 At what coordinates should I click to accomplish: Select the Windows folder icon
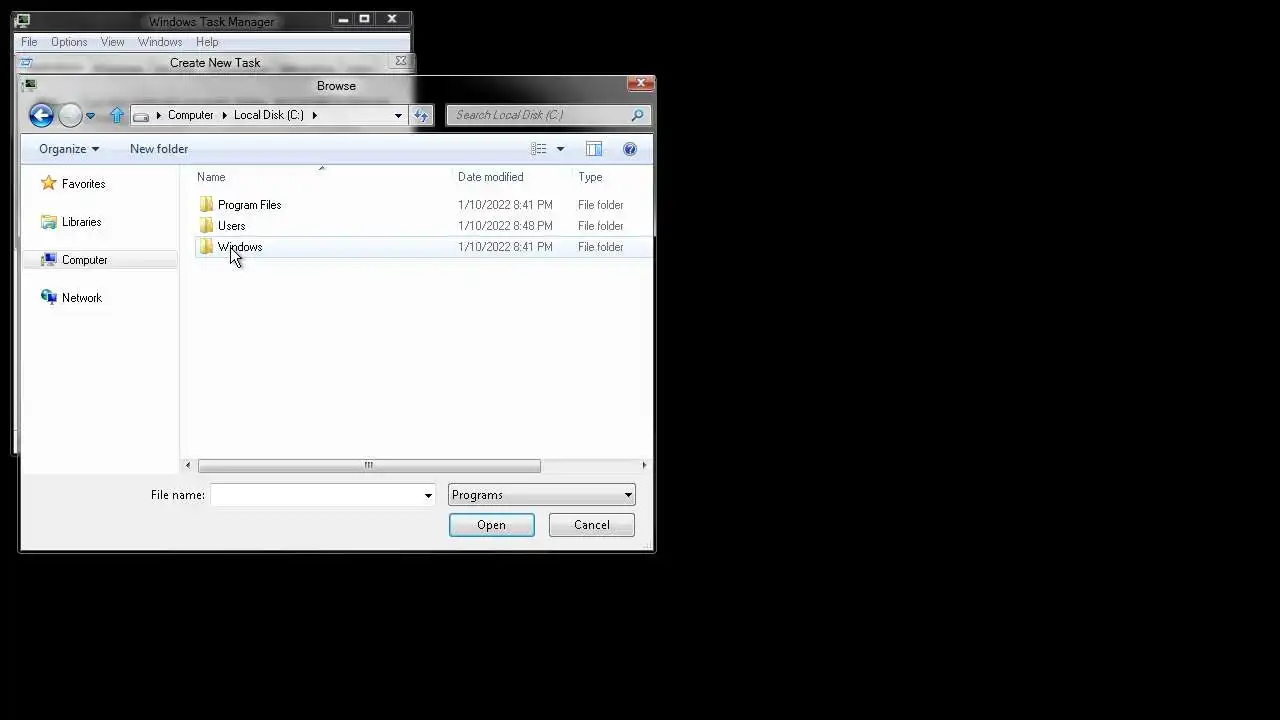[x=206, y=247]
